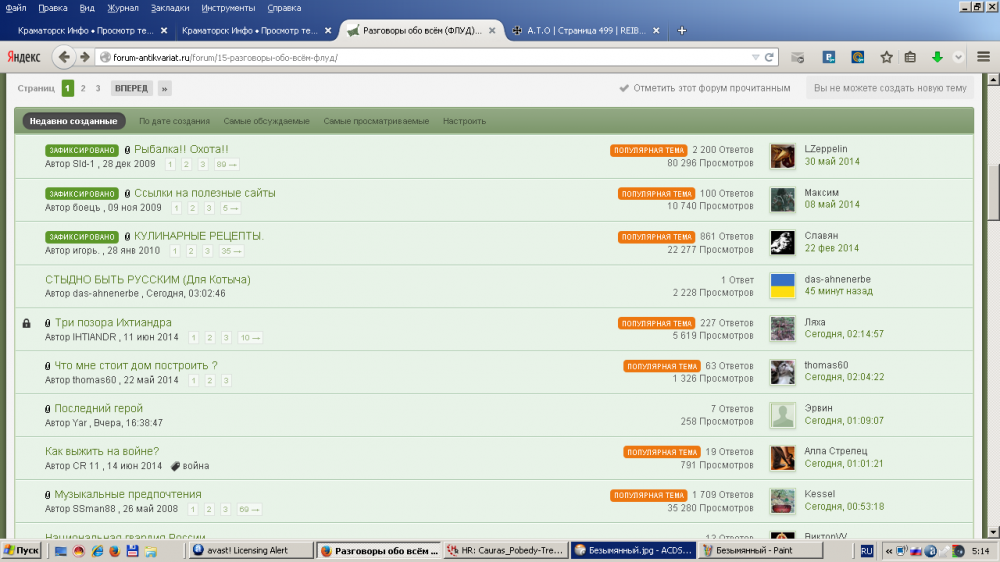
Task: Click the ВПЕРЕД next page button
Action: coord(131,88)
